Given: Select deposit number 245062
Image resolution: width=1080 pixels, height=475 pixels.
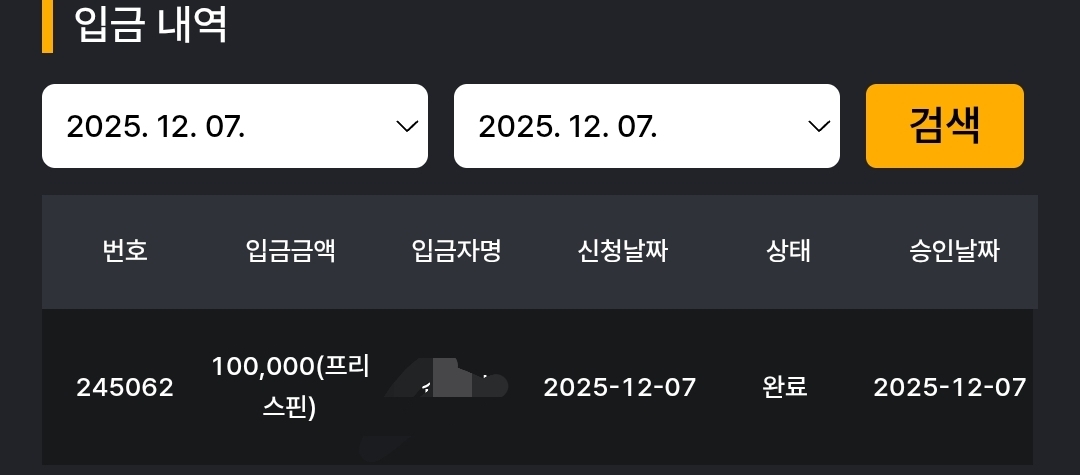Looking at the screenshot, I should coord(125,387).
